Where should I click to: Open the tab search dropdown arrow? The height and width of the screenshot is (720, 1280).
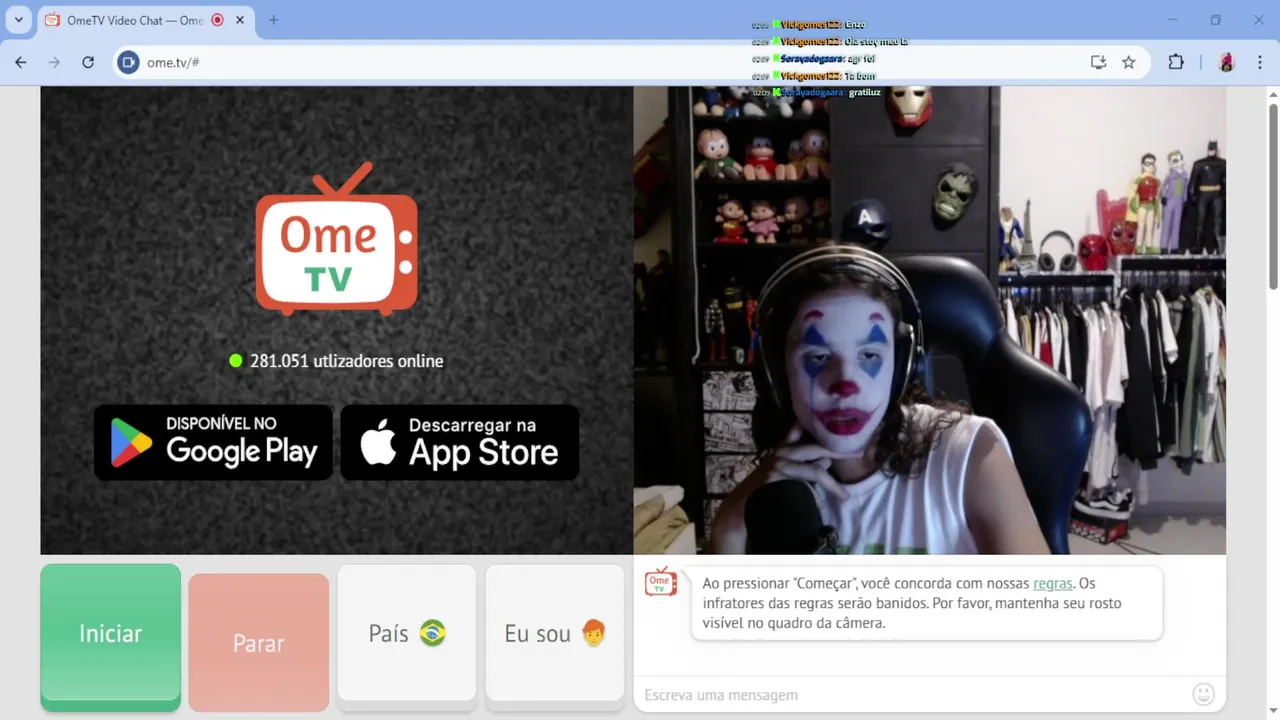pos(18,20)
